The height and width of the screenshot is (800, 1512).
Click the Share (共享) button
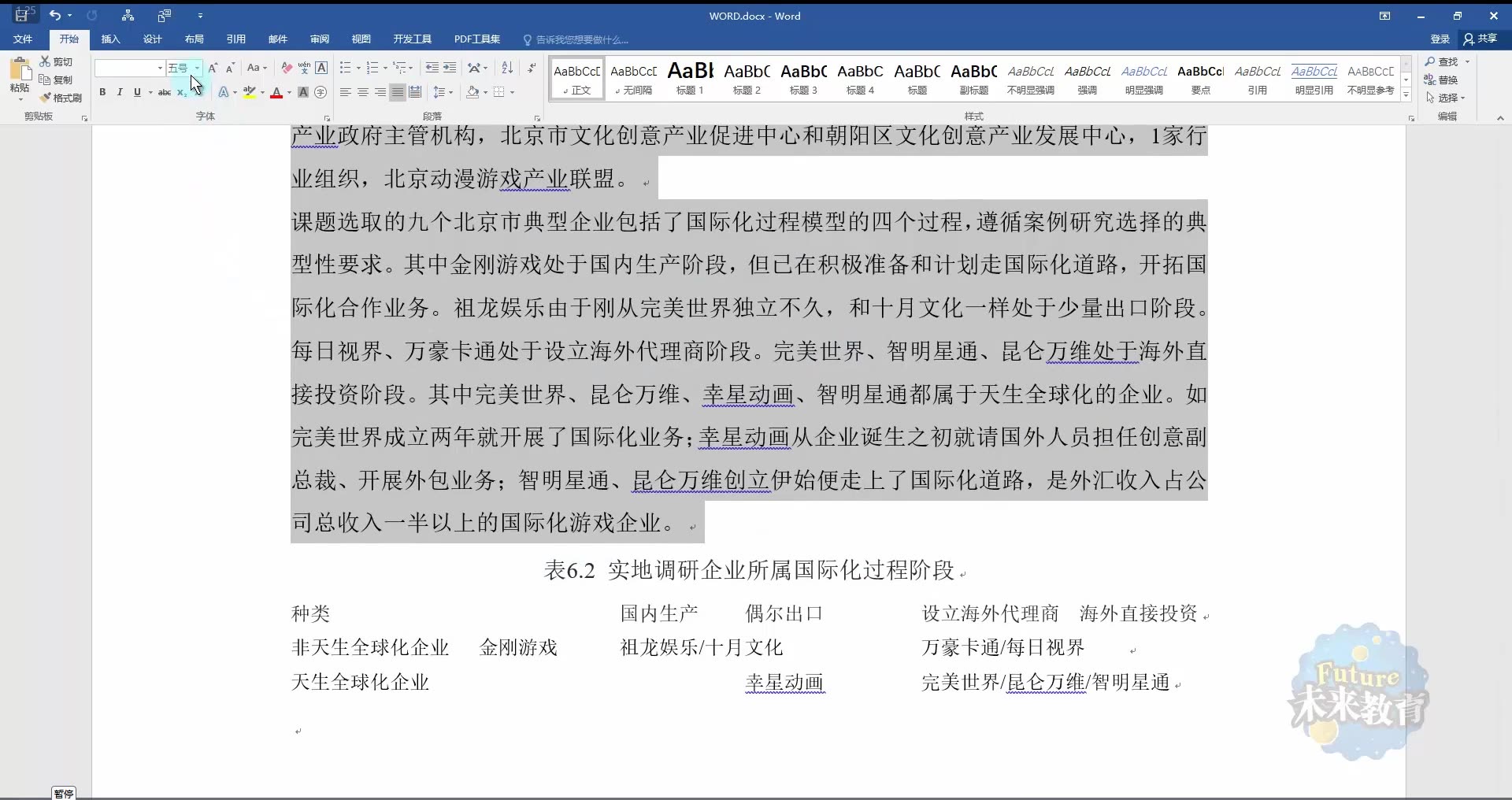click(x=1481, y=39)
